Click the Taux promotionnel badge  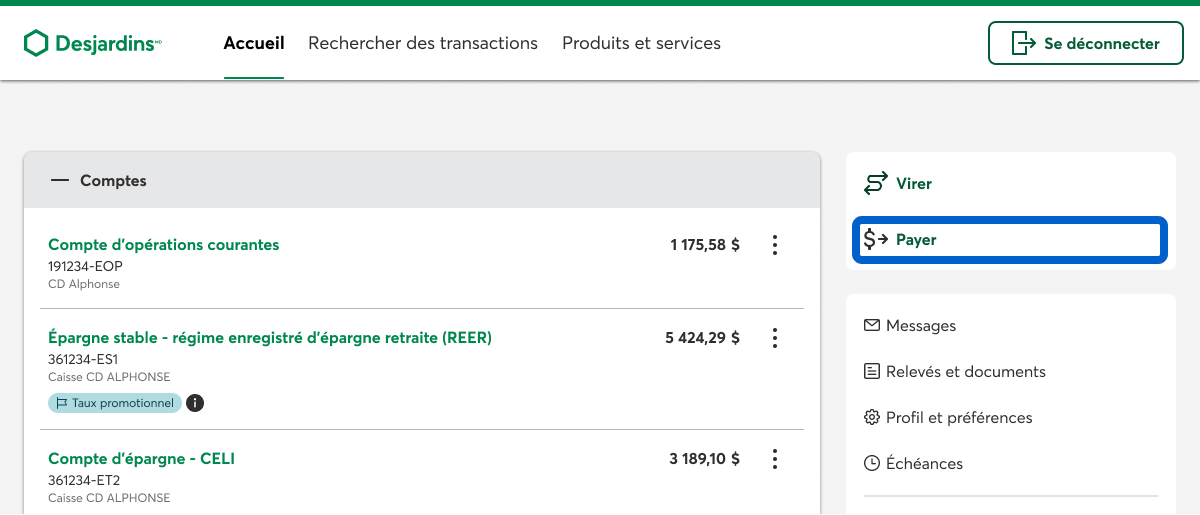(x=115, y=403)
